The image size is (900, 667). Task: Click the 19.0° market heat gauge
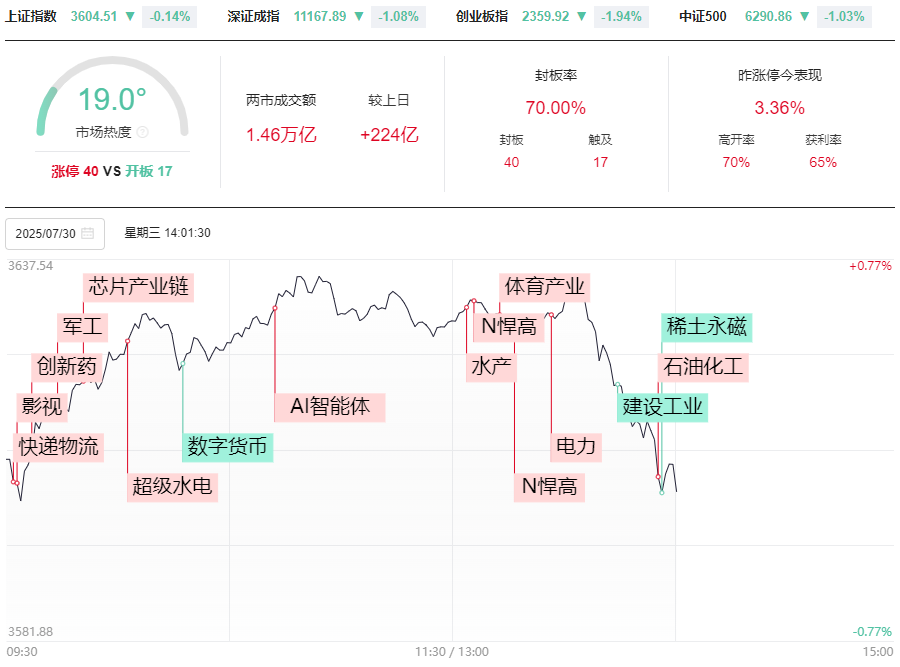coord(112,100)
